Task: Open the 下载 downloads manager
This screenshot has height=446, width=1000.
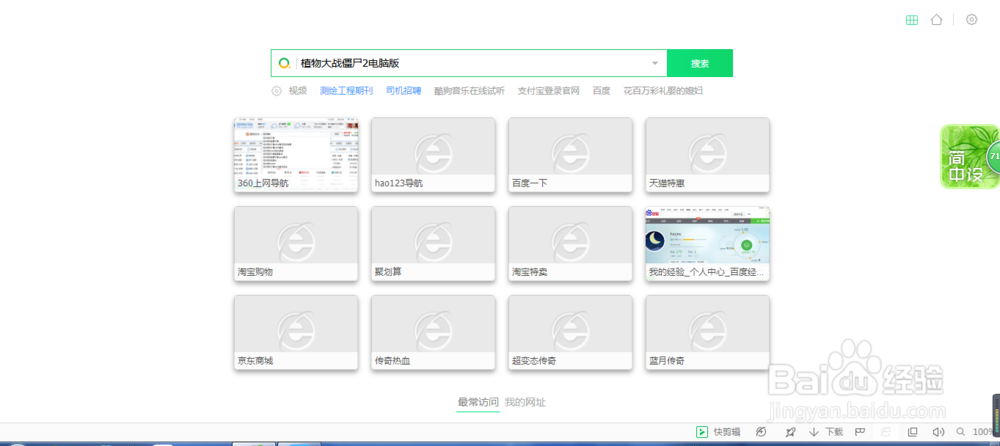Action: click(x=826, y=432)
